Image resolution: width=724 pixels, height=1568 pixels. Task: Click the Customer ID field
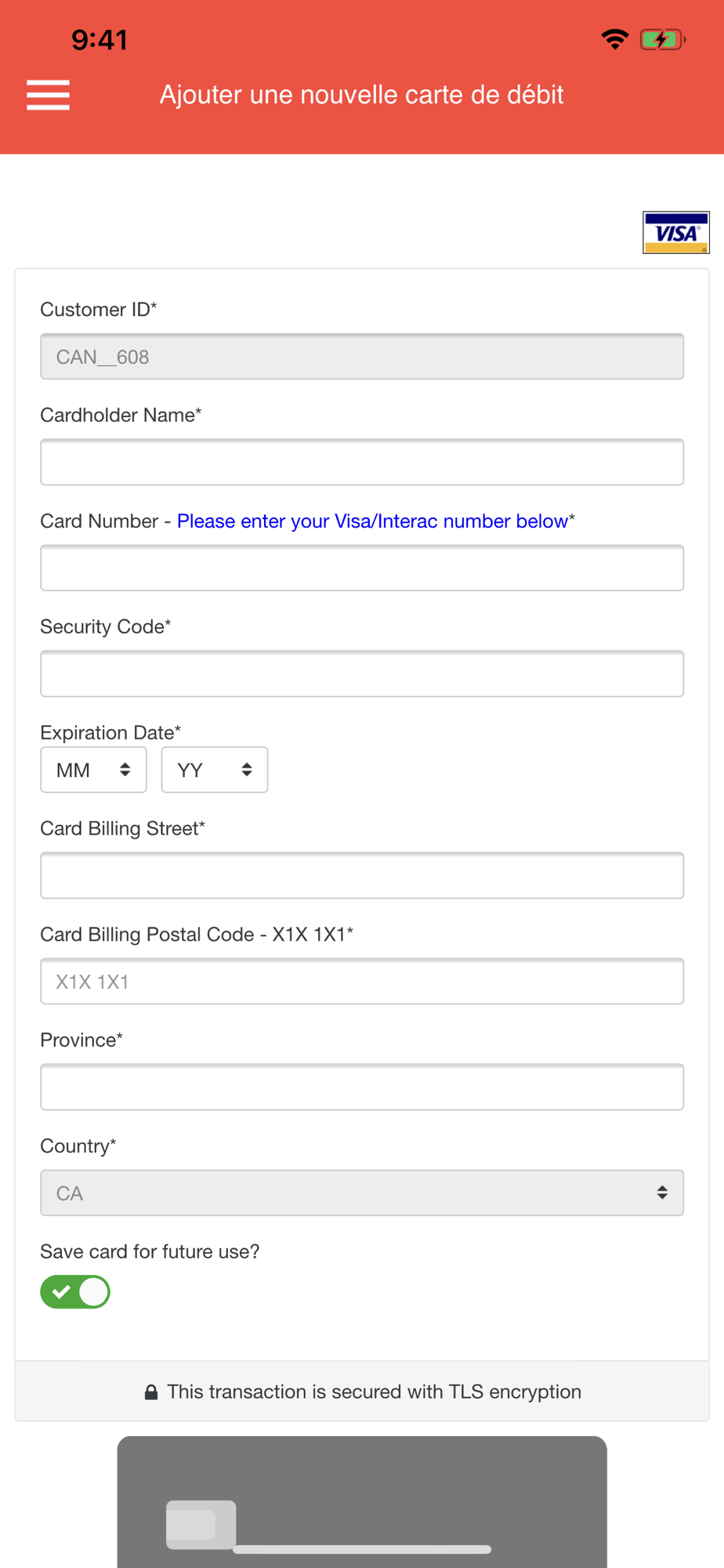(x=362, y=357)
